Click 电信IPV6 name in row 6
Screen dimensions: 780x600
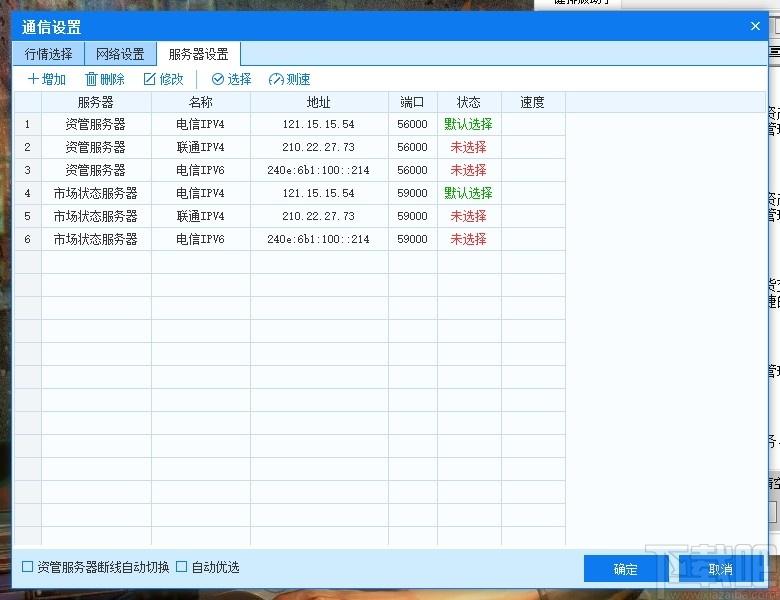click(200, 239)
